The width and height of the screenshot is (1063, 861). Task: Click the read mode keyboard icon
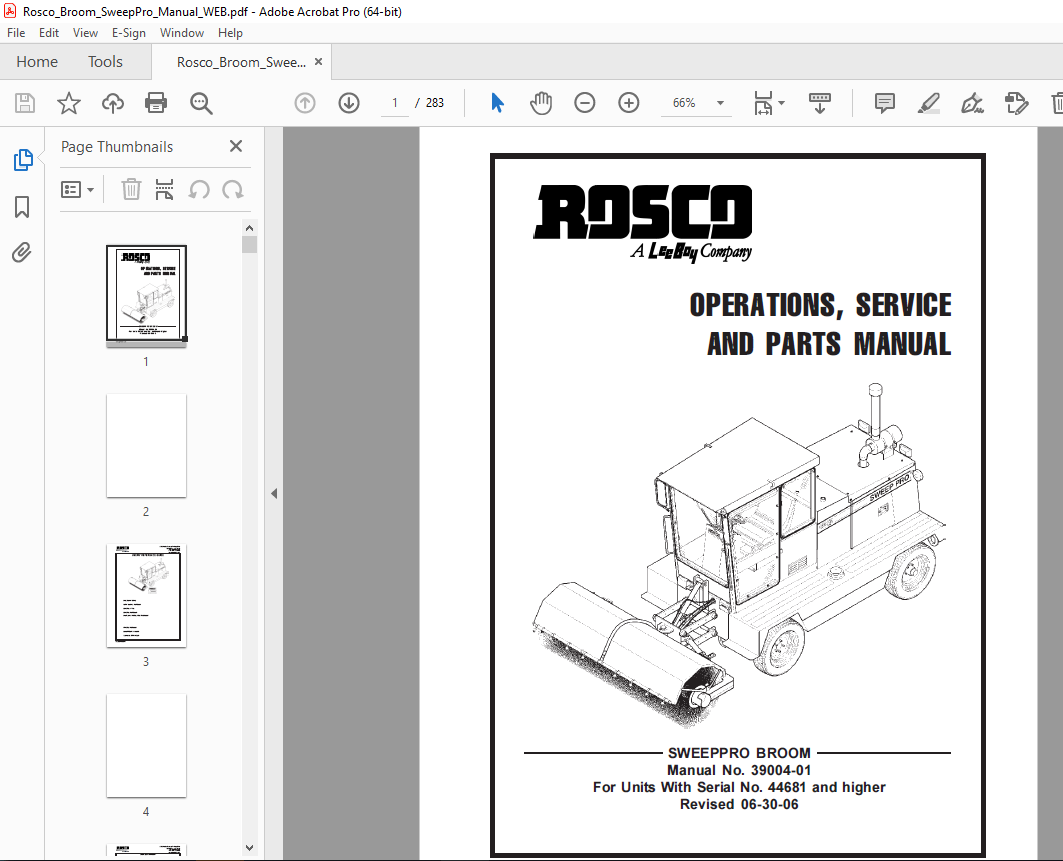[820, 103]
